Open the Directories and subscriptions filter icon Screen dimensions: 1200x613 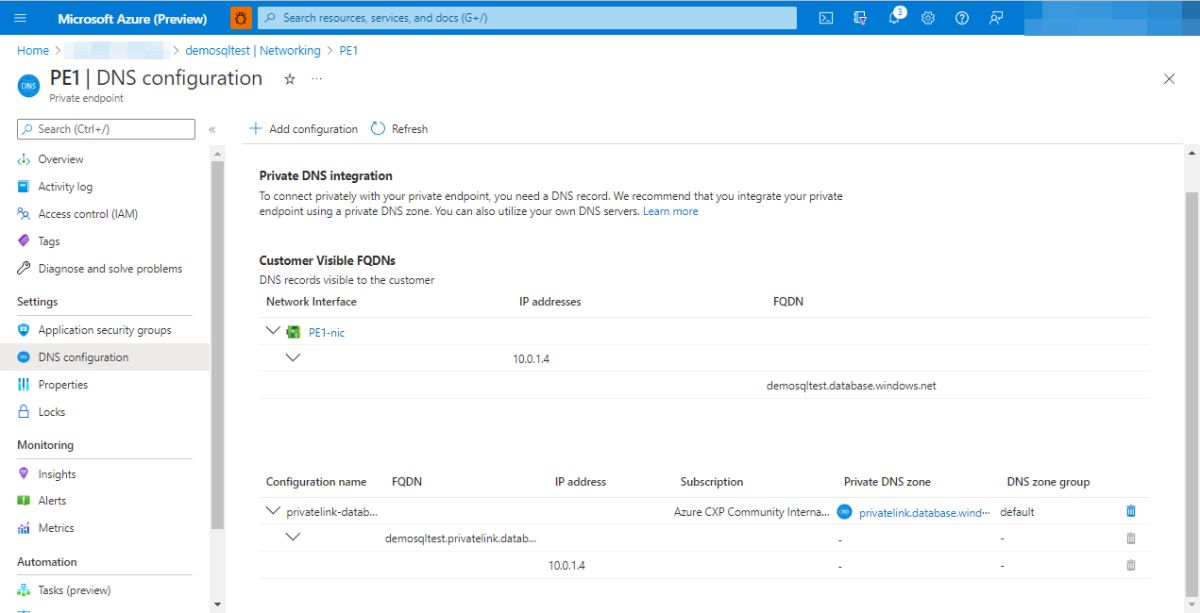click(860, 18)
